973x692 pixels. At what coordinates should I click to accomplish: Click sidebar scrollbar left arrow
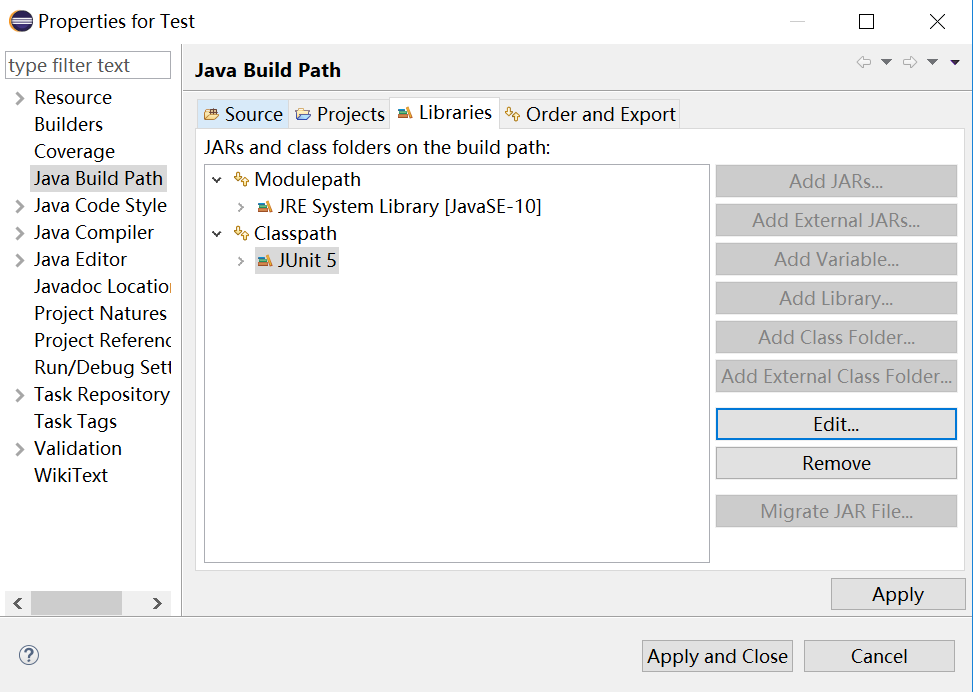(x=18, y=603)
